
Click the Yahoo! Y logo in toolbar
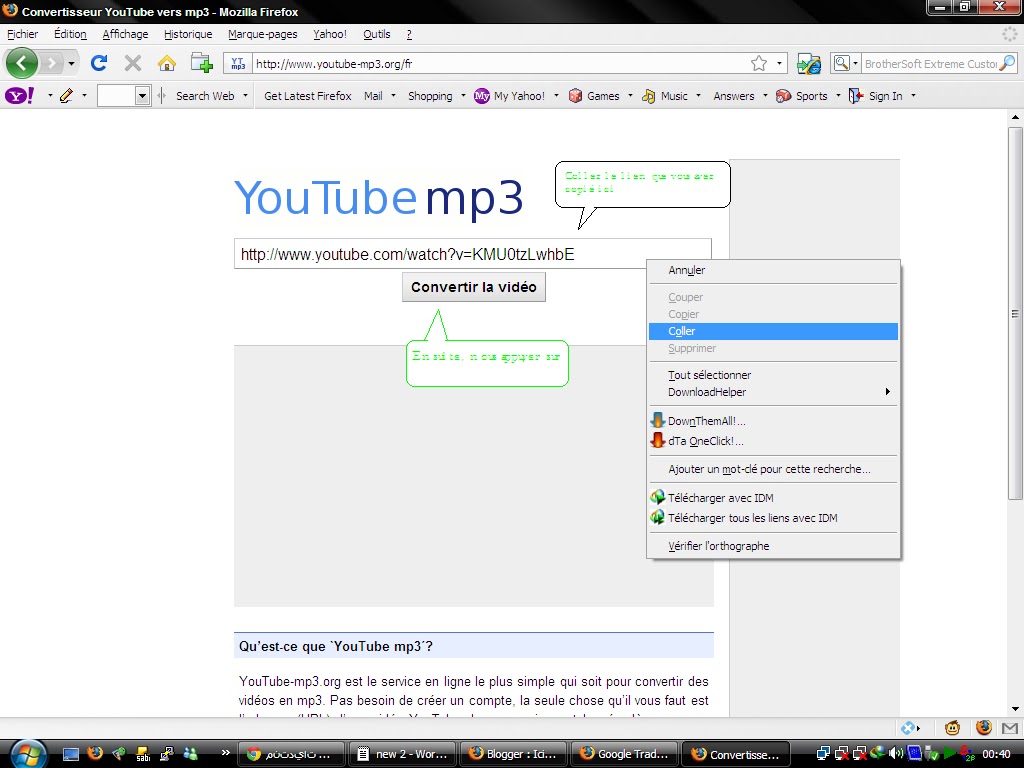click(x=20, y=96)
